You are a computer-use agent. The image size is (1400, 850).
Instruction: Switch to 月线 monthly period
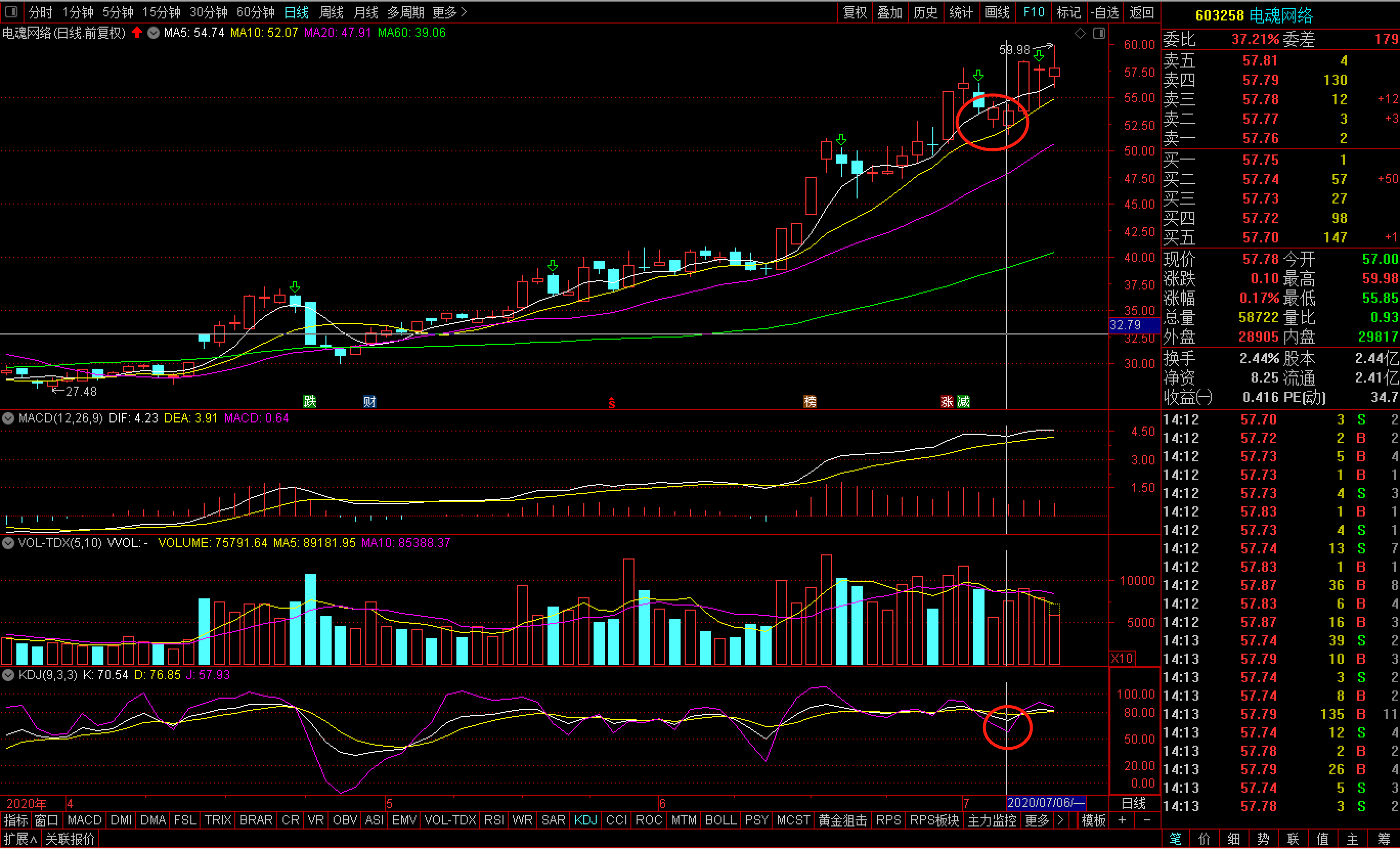pyautogui.click(x=366, y=12)
